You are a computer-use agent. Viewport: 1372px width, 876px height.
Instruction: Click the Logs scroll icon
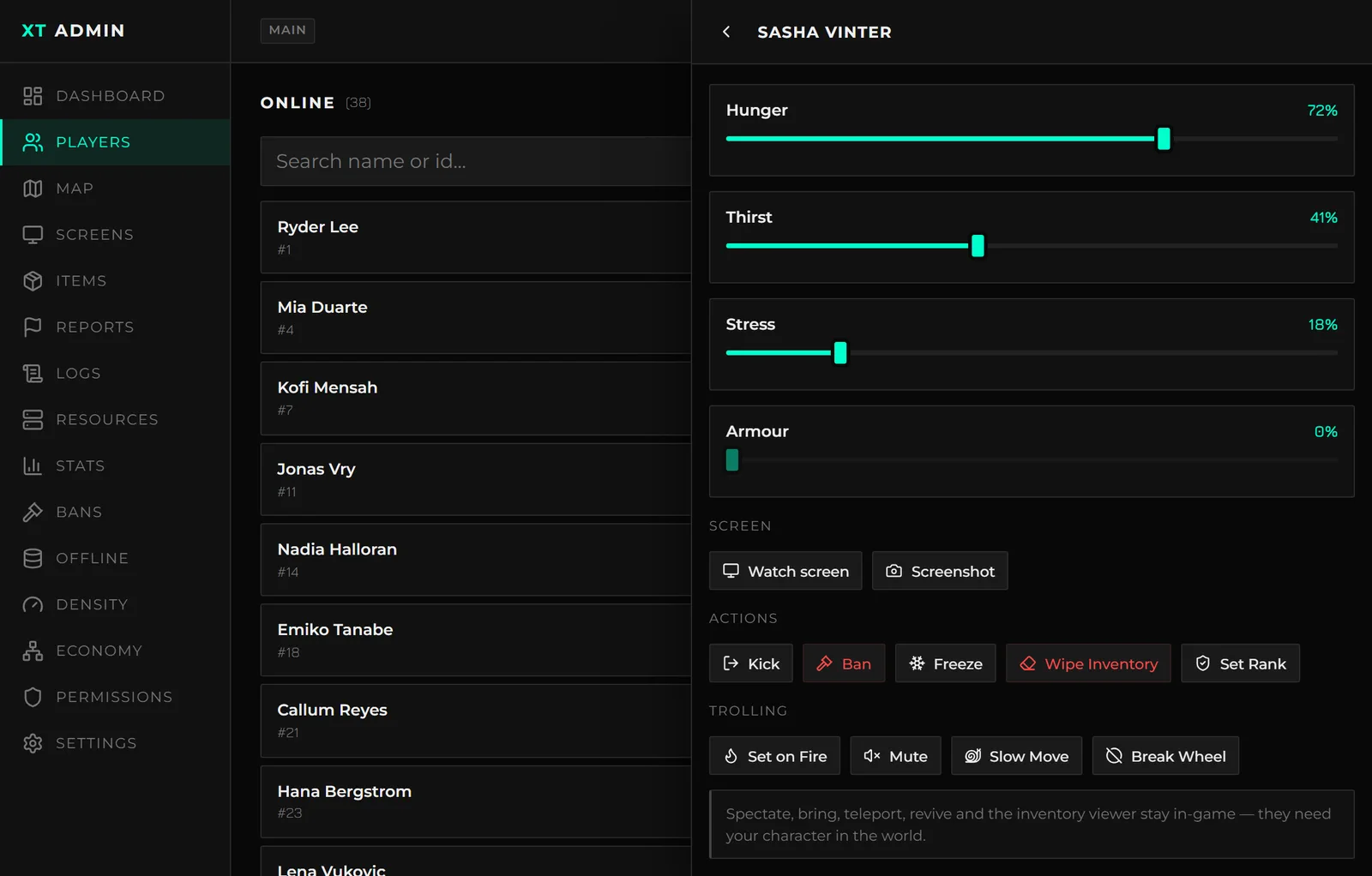pyautogui.click(x=33, y=374)
